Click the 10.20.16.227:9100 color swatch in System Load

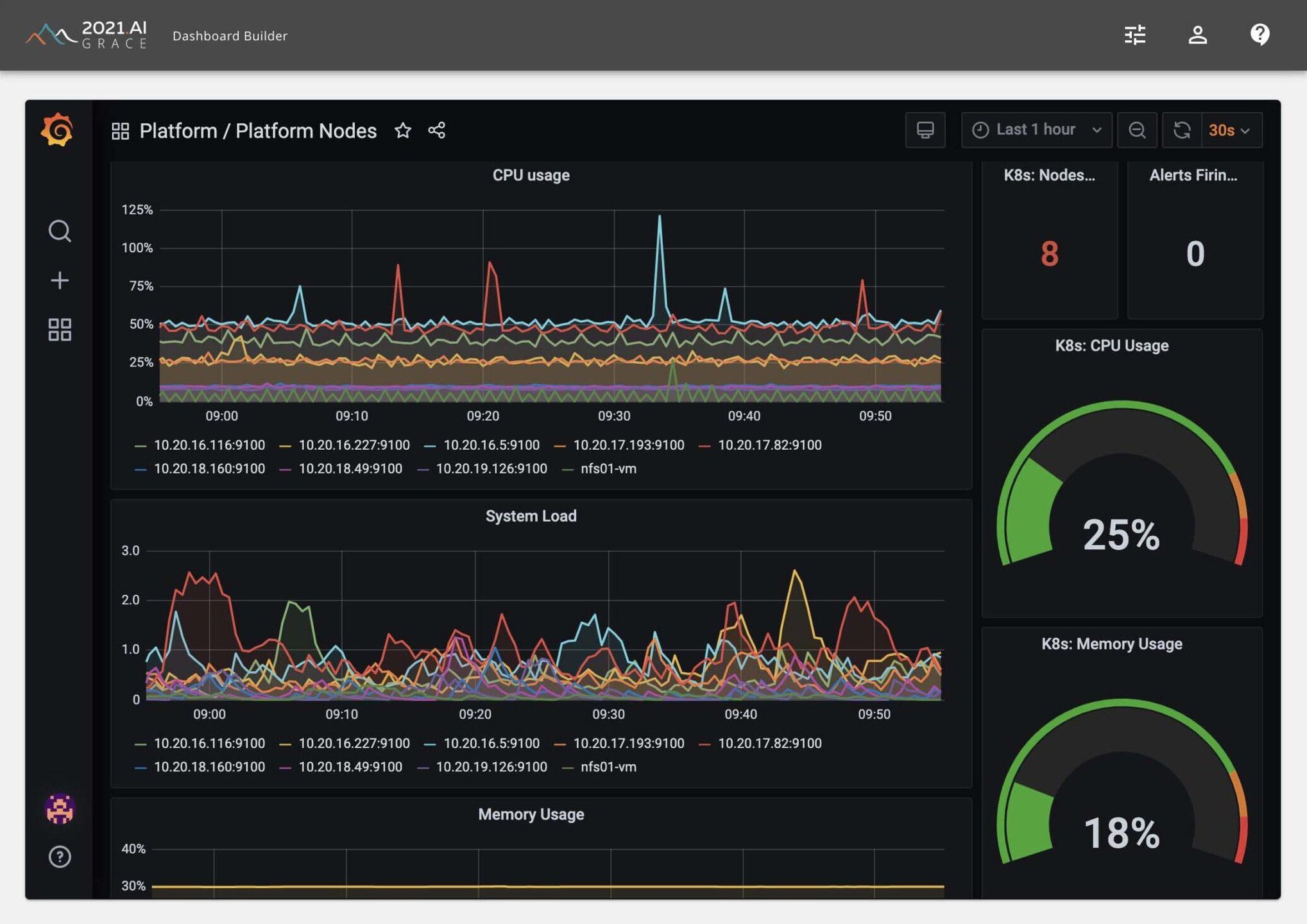286,744
